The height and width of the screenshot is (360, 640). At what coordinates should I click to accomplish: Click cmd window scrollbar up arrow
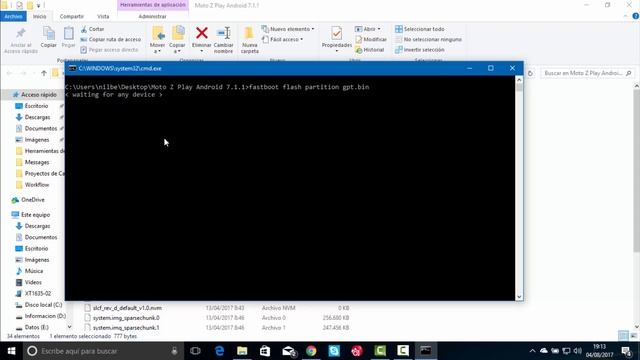click(519, 80)
